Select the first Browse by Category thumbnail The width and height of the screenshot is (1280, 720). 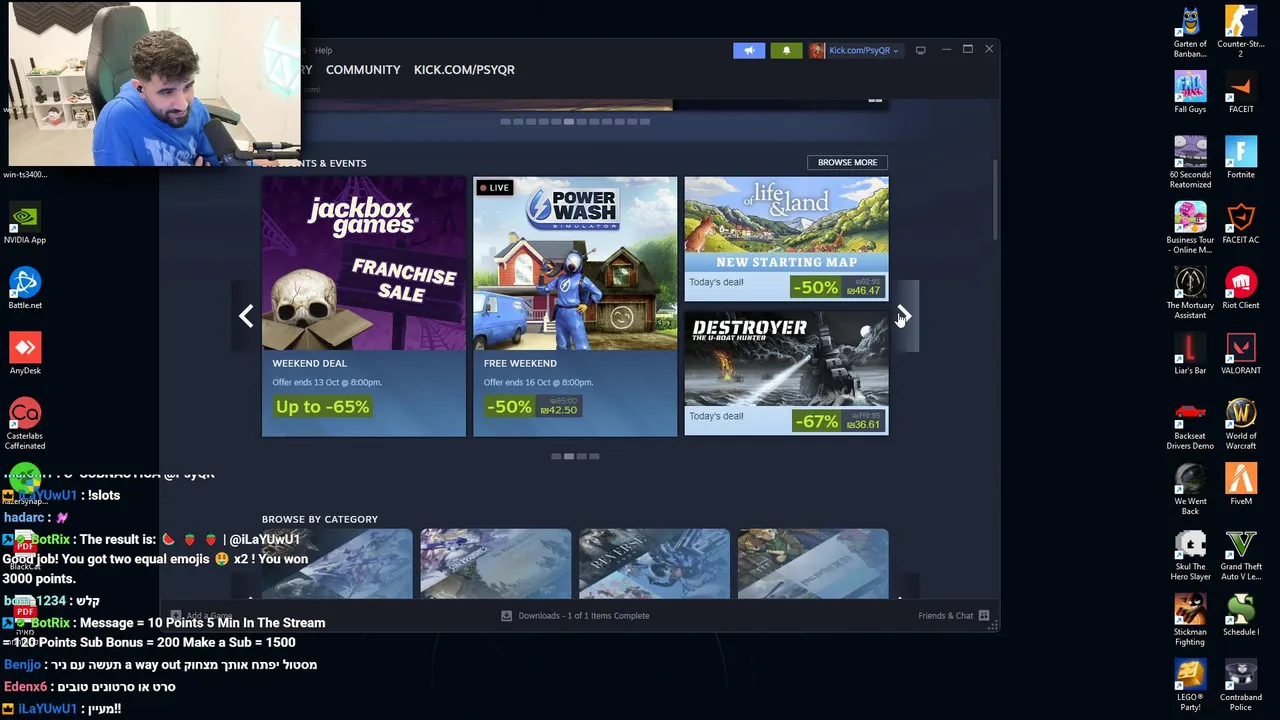tap(337, 564)
